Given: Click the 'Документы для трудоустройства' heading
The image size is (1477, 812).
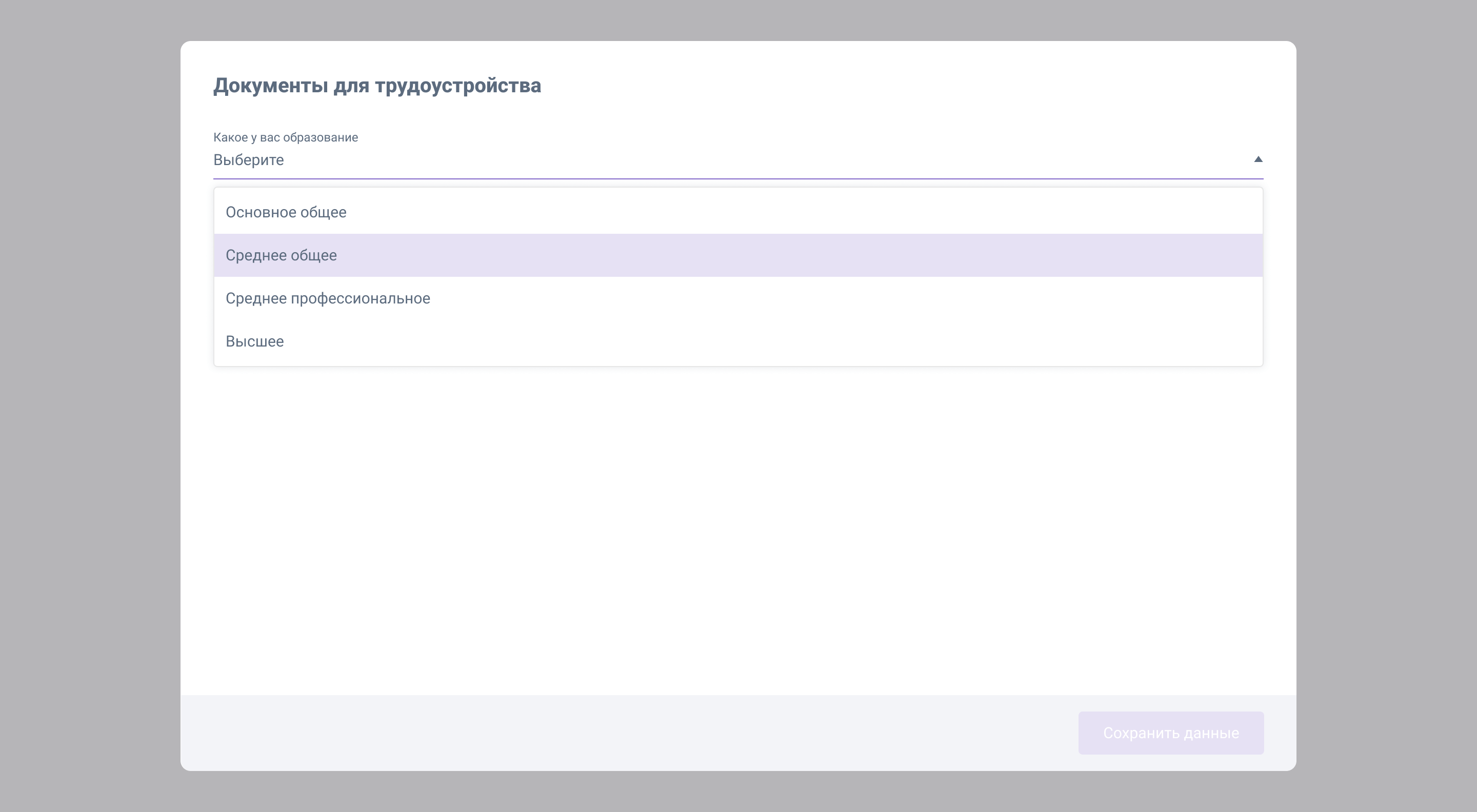Looking at the screenshot, I should pos(377,86).
